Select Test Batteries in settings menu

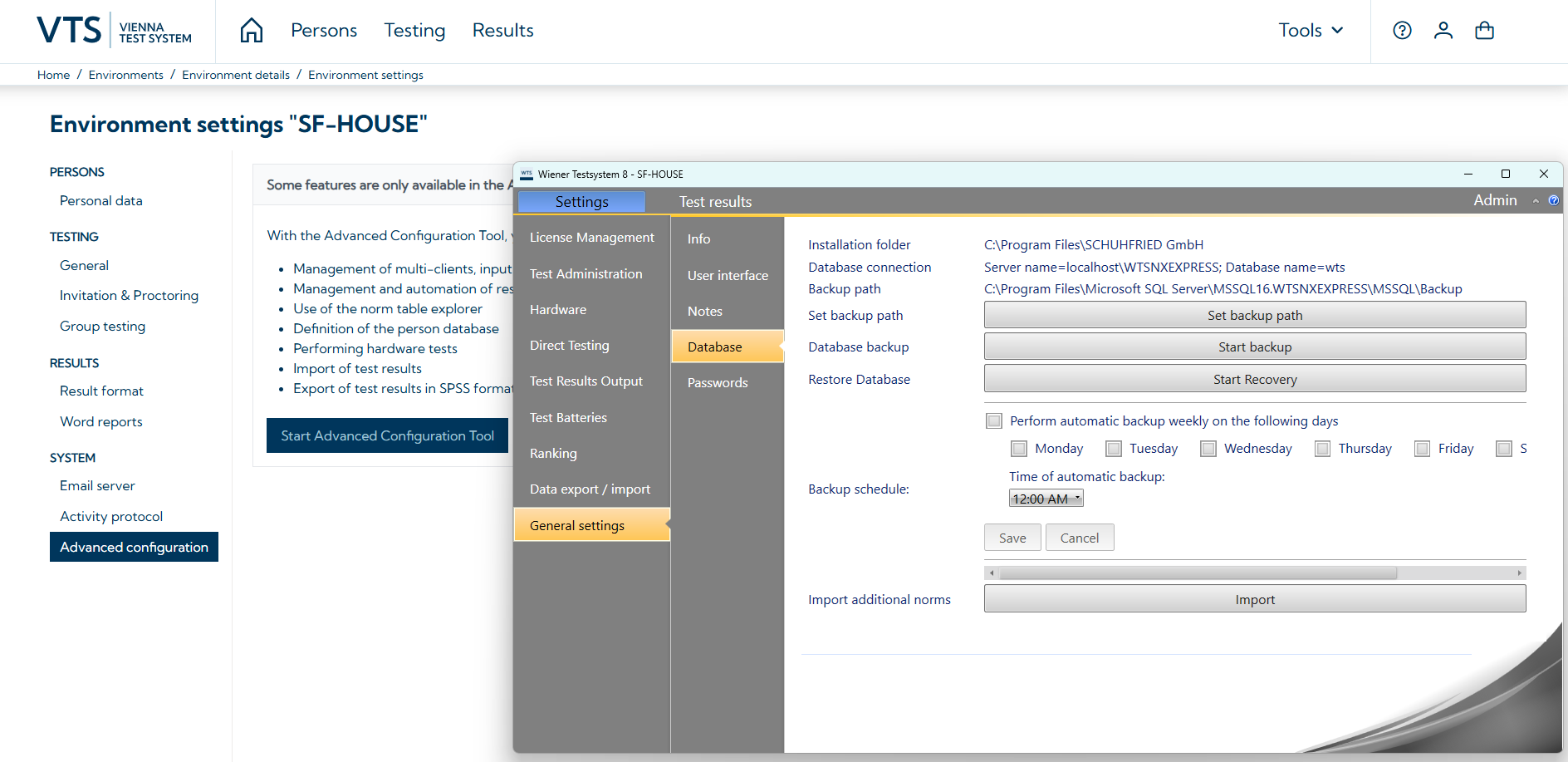click(x=592, y=418)
